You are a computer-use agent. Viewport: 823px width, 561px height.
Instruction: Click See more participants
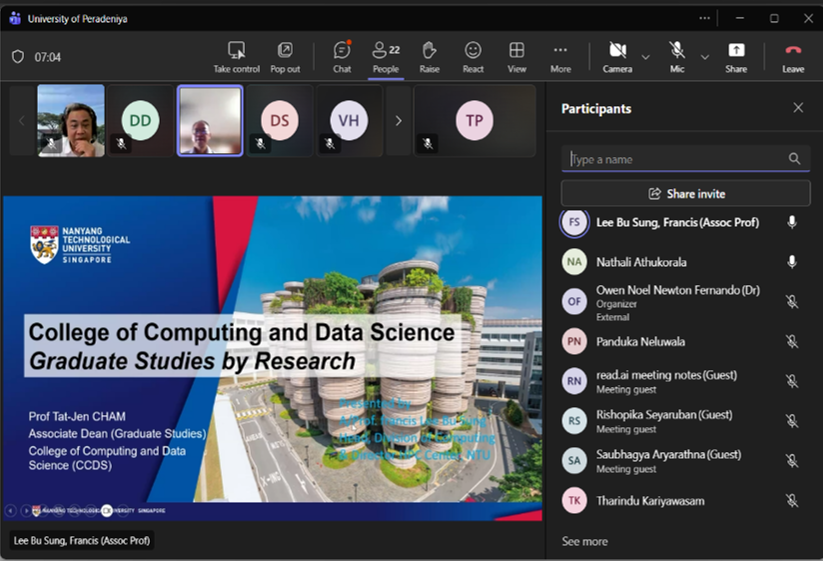(585, 542)
